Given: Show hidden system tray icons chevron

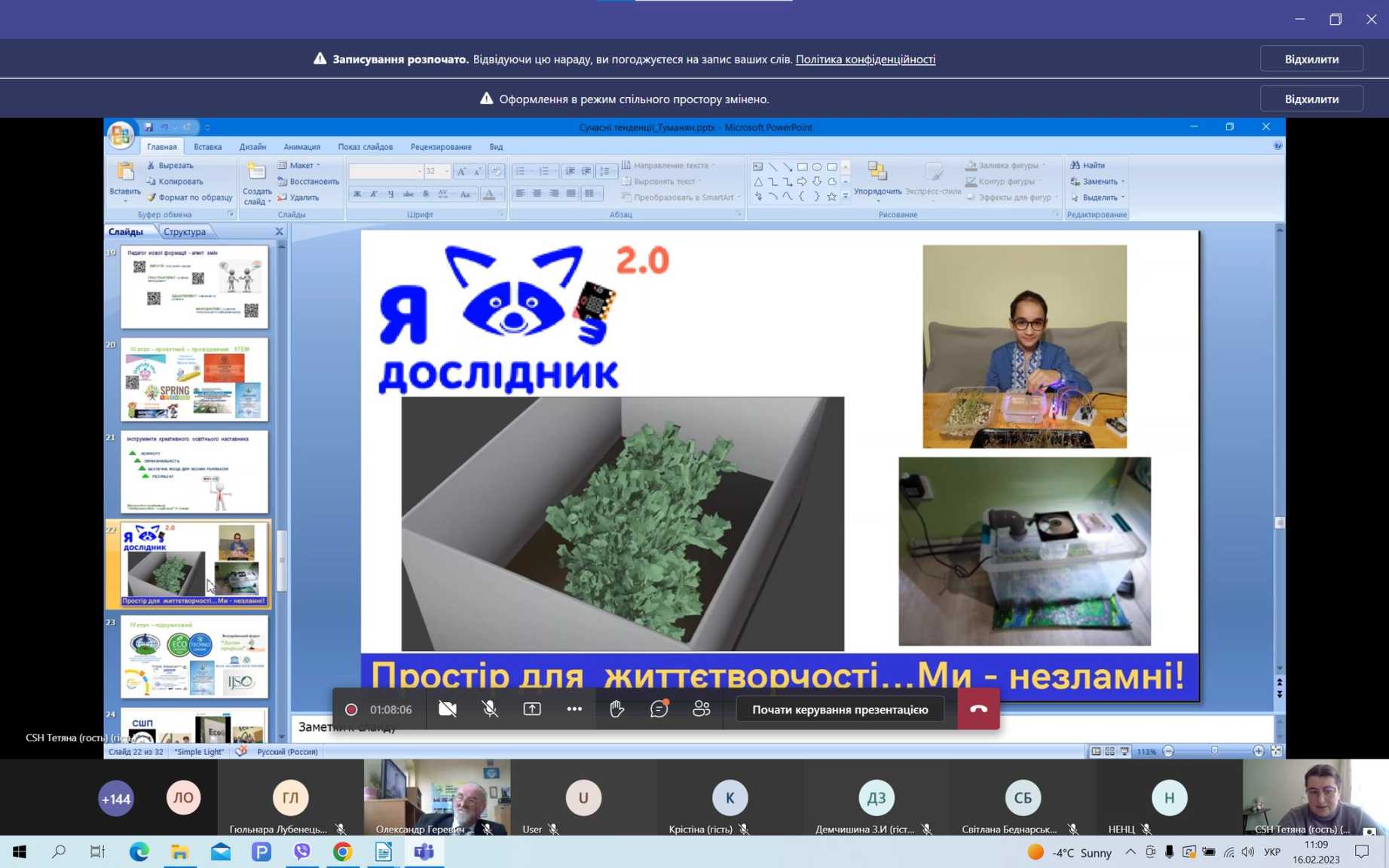Looking at the screenshot, I should click(x=1130, y=851).
